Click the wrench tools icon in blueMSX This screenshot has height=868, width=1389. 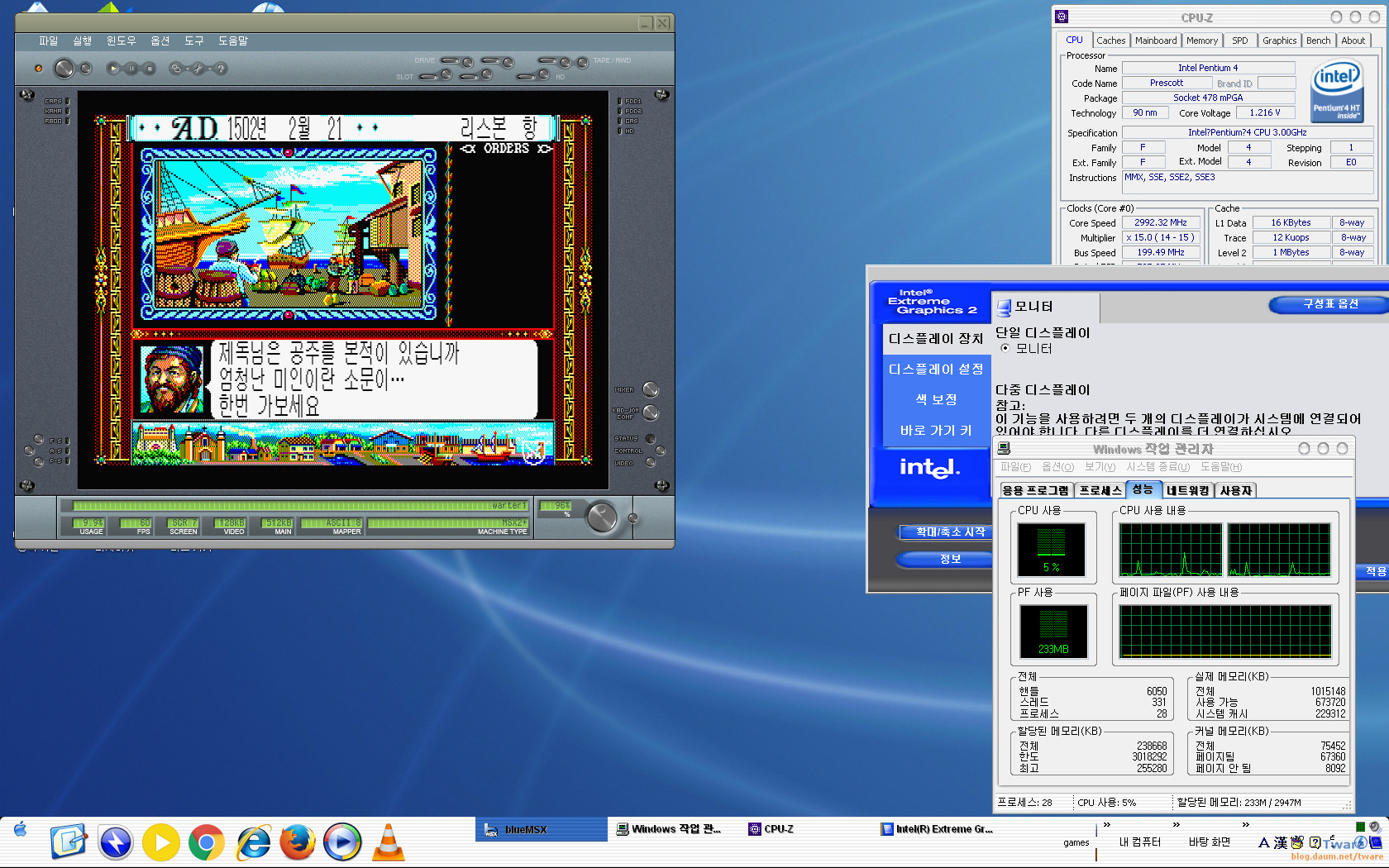pos(198,69)
